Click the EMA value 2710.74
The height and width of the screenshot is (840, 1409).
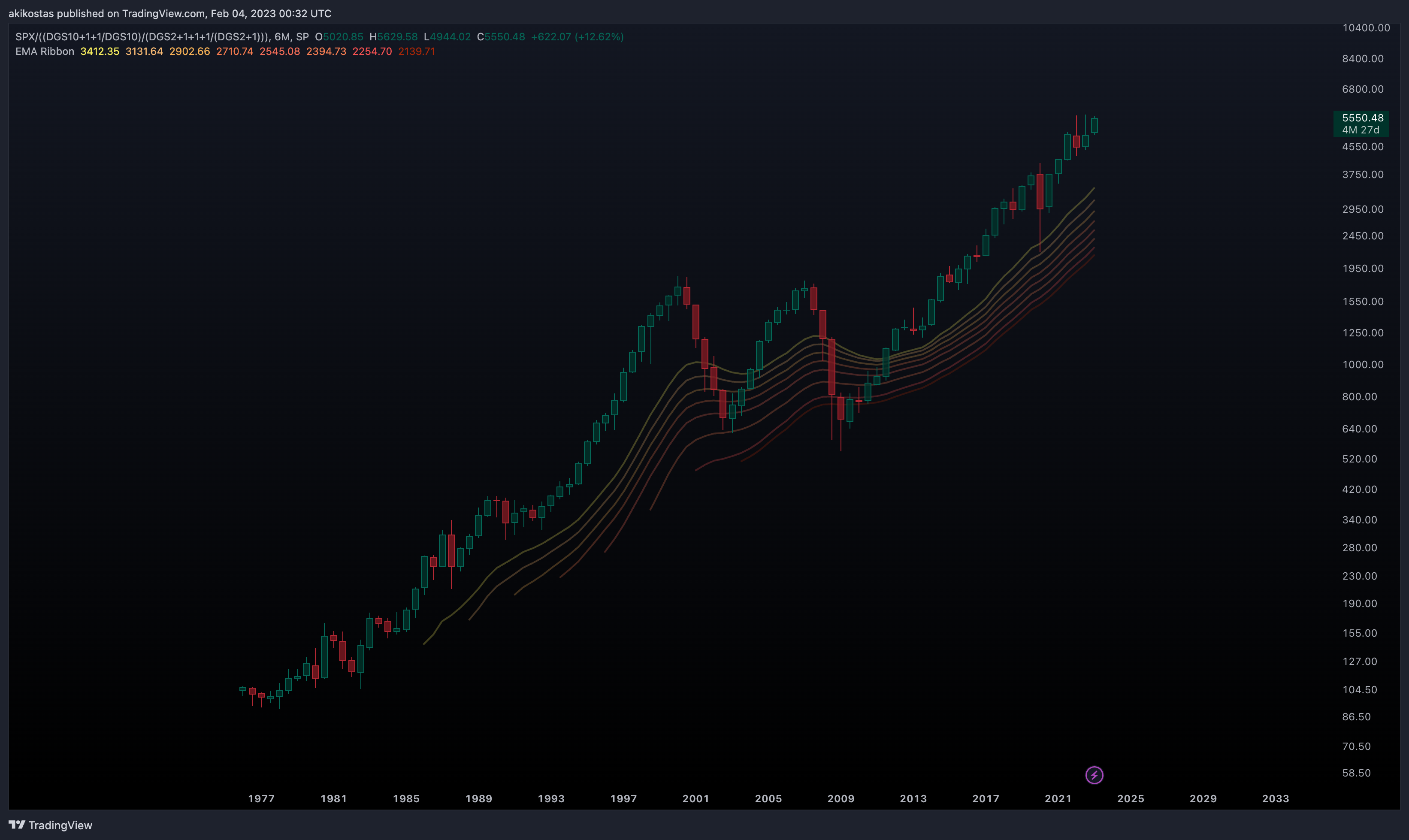pyautogui.click(x=235, y=51)
